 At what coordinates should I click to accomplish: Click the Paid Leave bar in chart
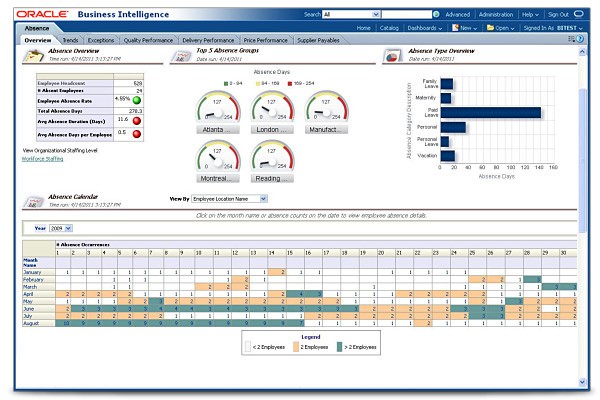click(x=491, y=113)
